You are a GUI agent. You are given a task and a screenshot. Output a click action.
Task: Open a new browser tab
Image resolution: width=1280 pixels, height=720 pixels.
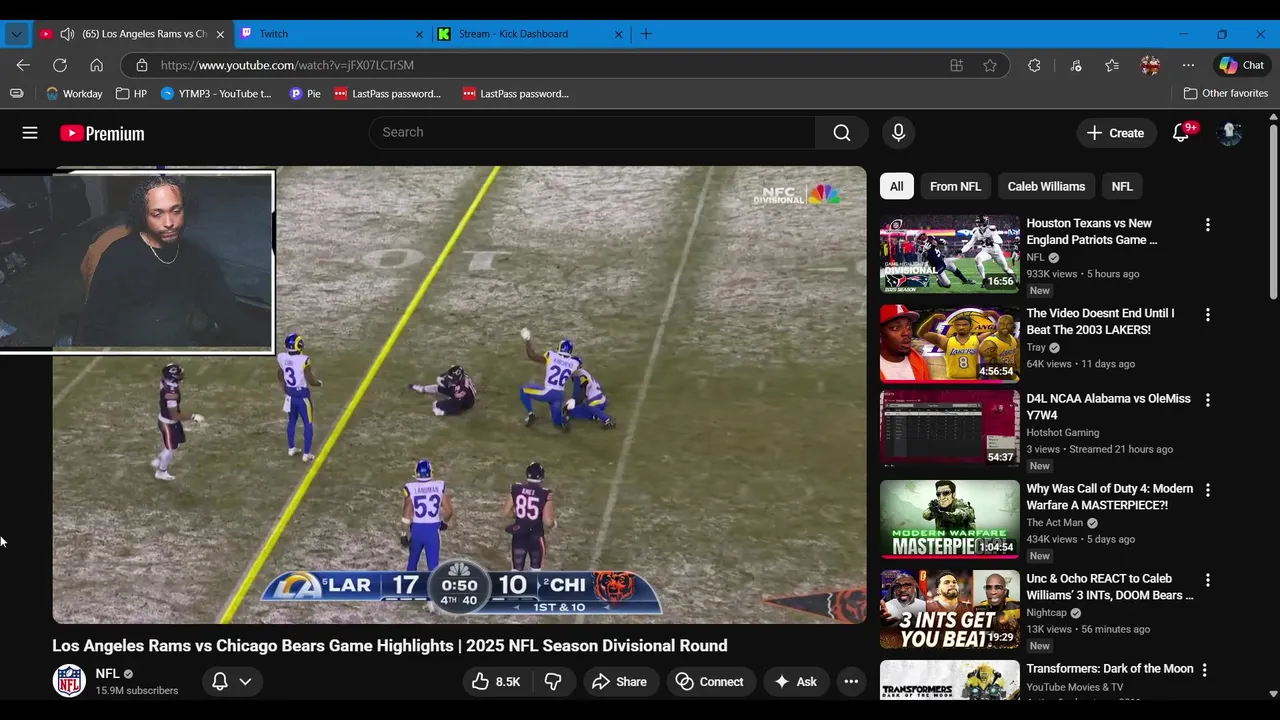pyautogui.click(x=646, y=34)
